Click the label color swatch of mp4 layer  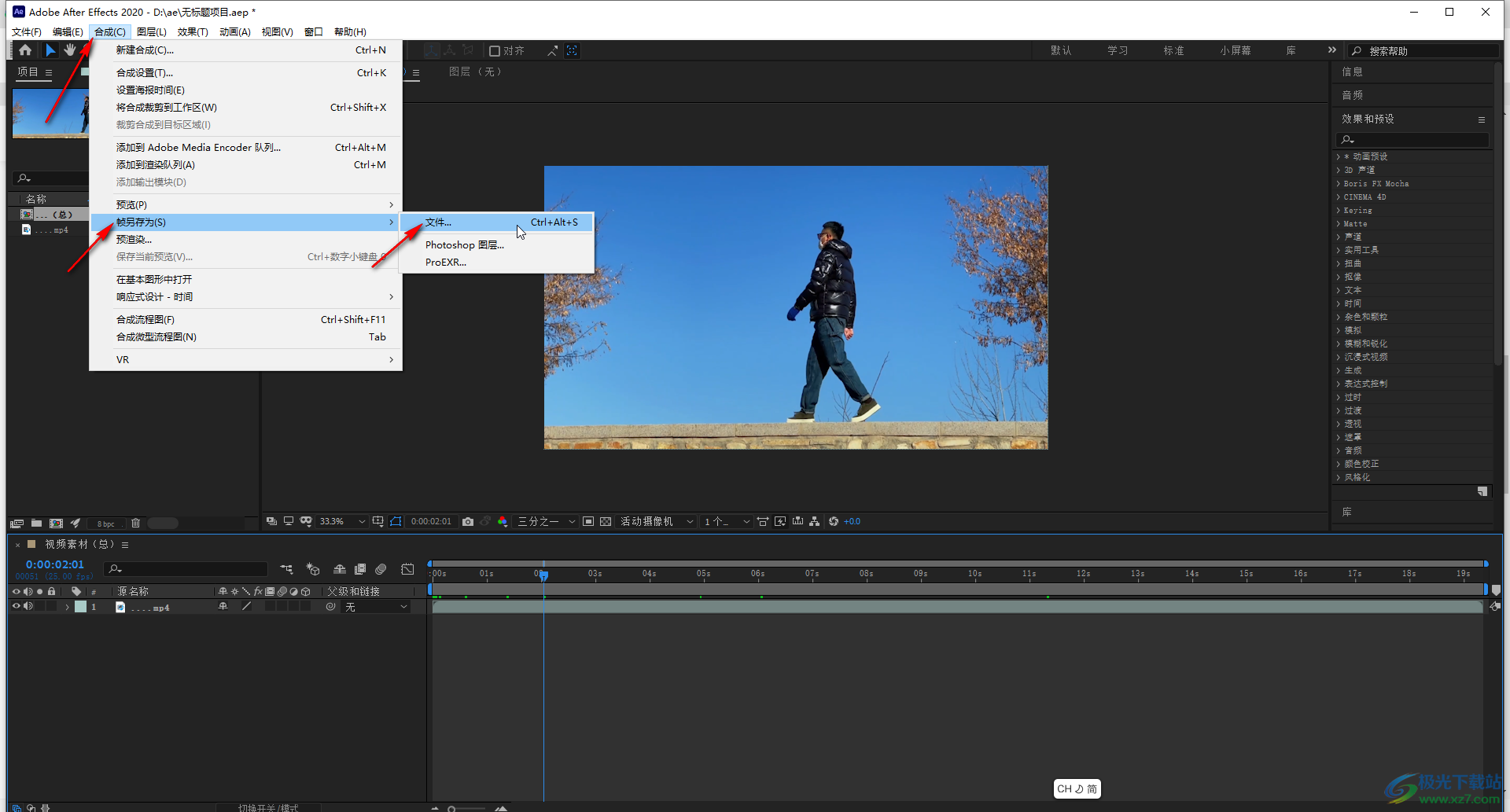[x=80, y=607]
